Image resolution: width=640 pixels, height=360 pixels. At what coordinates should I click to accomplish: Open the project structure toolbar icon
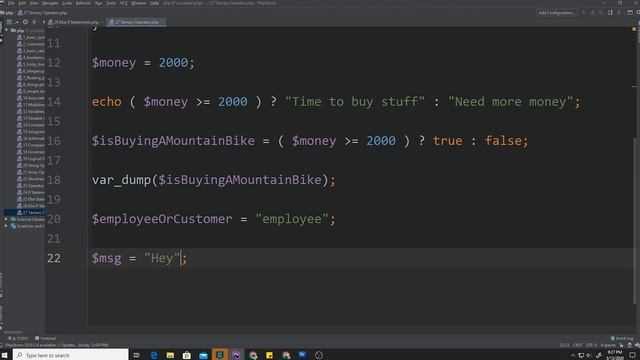coord(630,13)
